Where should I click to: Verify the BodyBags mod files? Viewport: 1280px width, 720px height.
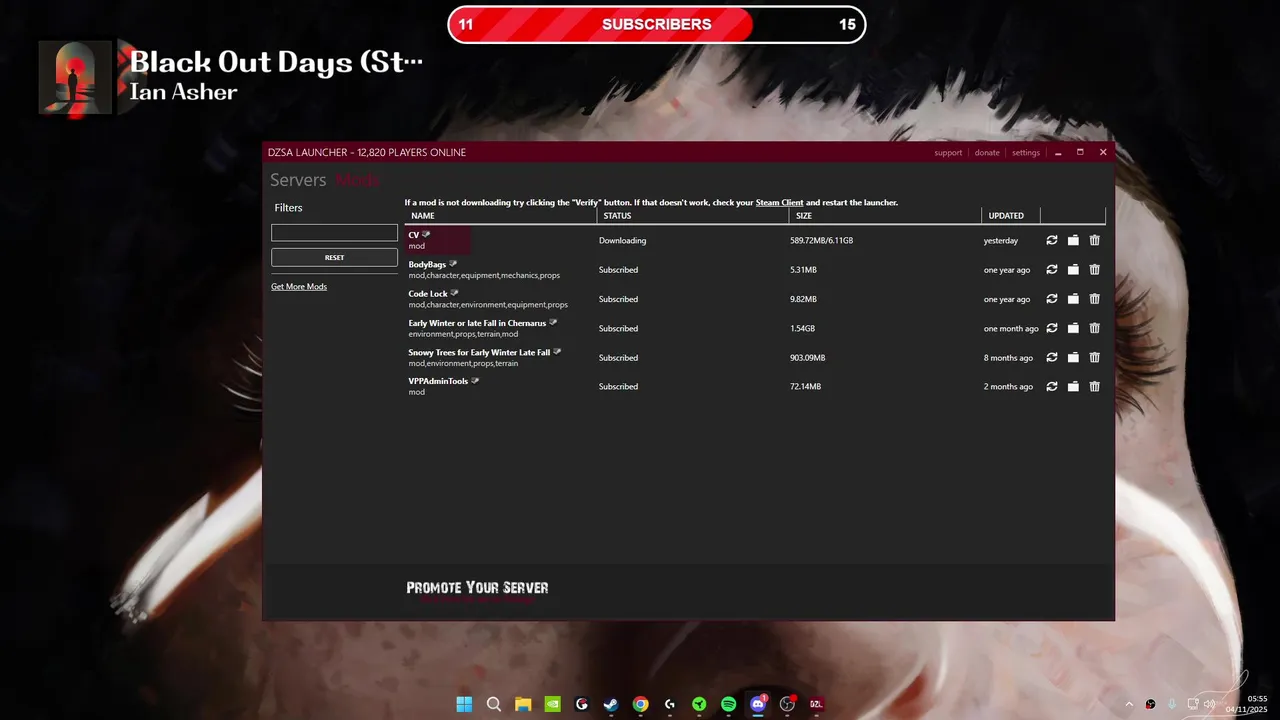pyautogui.click(x=1052, y=269)
